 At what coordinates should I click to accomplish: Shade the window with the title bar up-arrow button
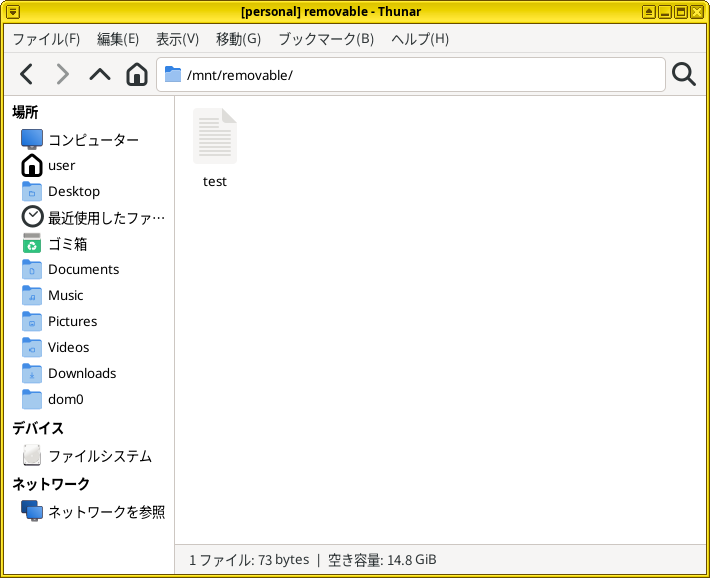(648, 12)
